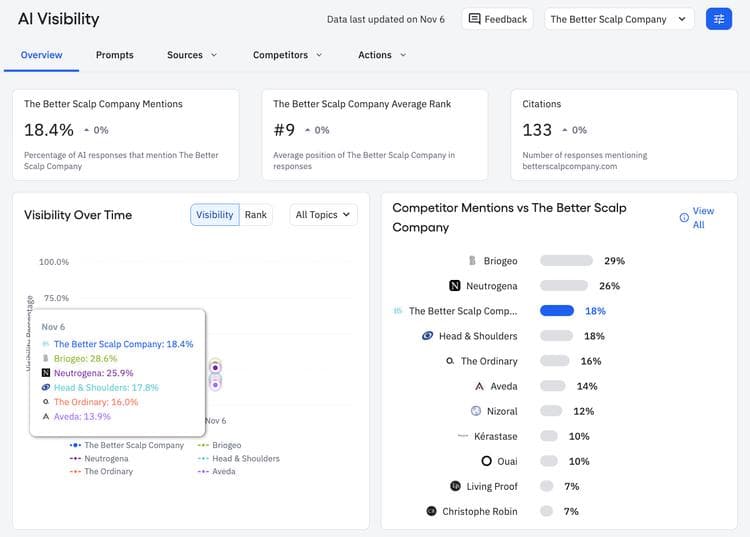Click the Briogeo 29% mention bar

pyautogui.click(x=566, y=261)
